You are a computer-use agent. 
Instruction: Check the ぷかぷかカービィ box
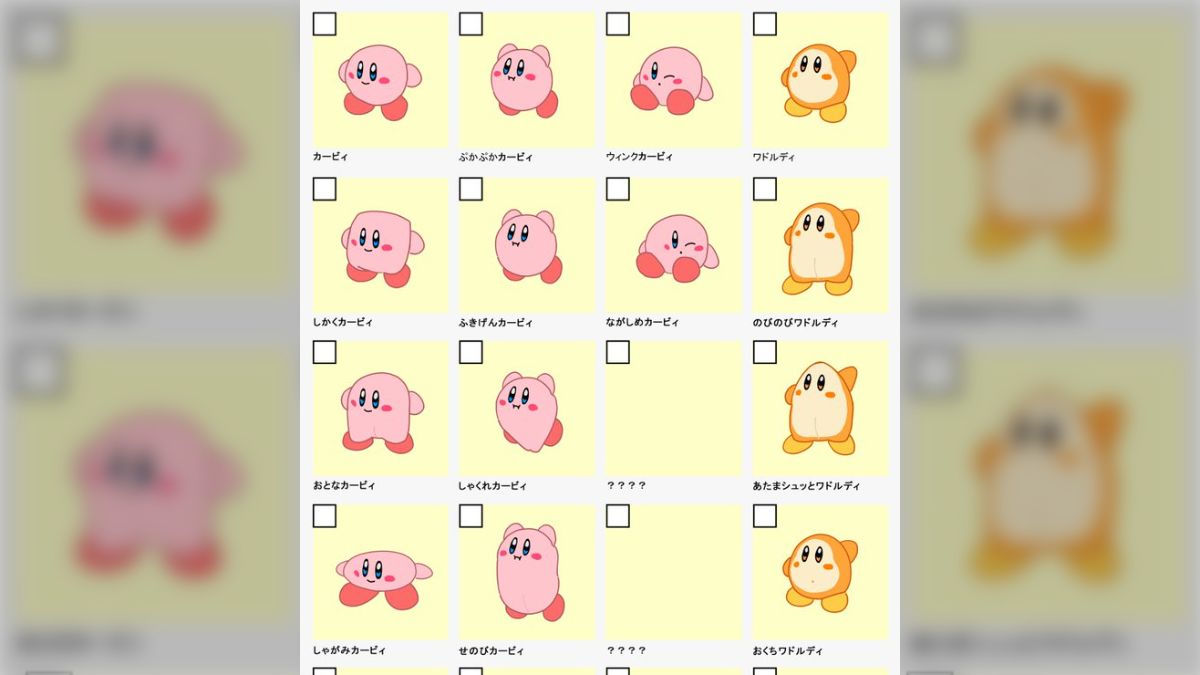point(471,24)
